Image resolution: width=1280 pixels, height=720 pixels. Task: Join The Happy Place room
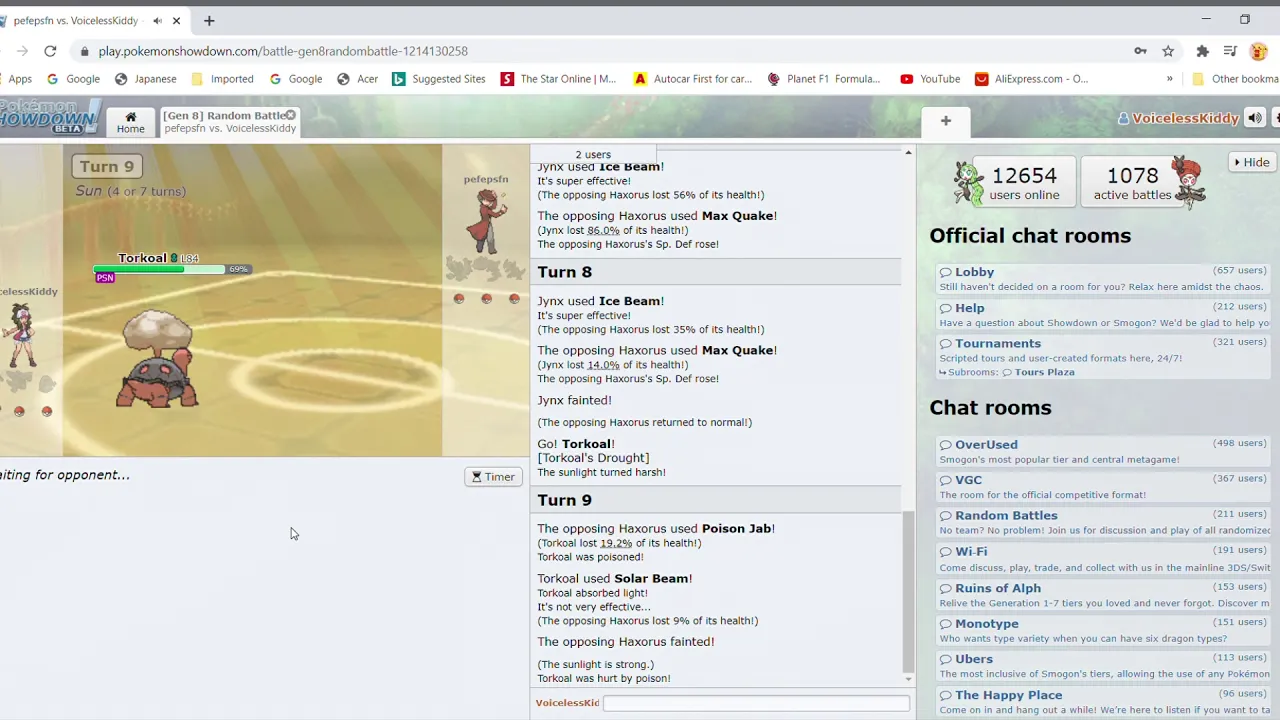coord(1104,702)
